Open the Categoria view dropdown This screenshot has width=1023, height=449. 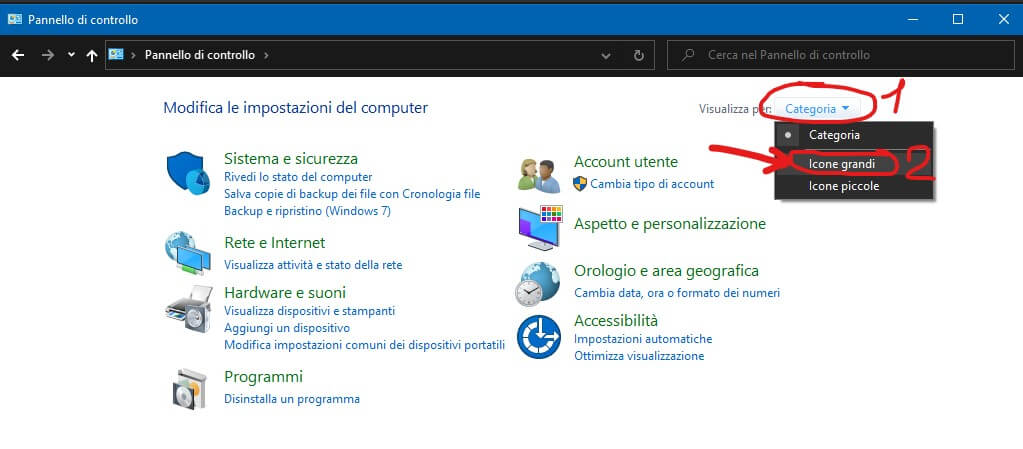(817, 108)
